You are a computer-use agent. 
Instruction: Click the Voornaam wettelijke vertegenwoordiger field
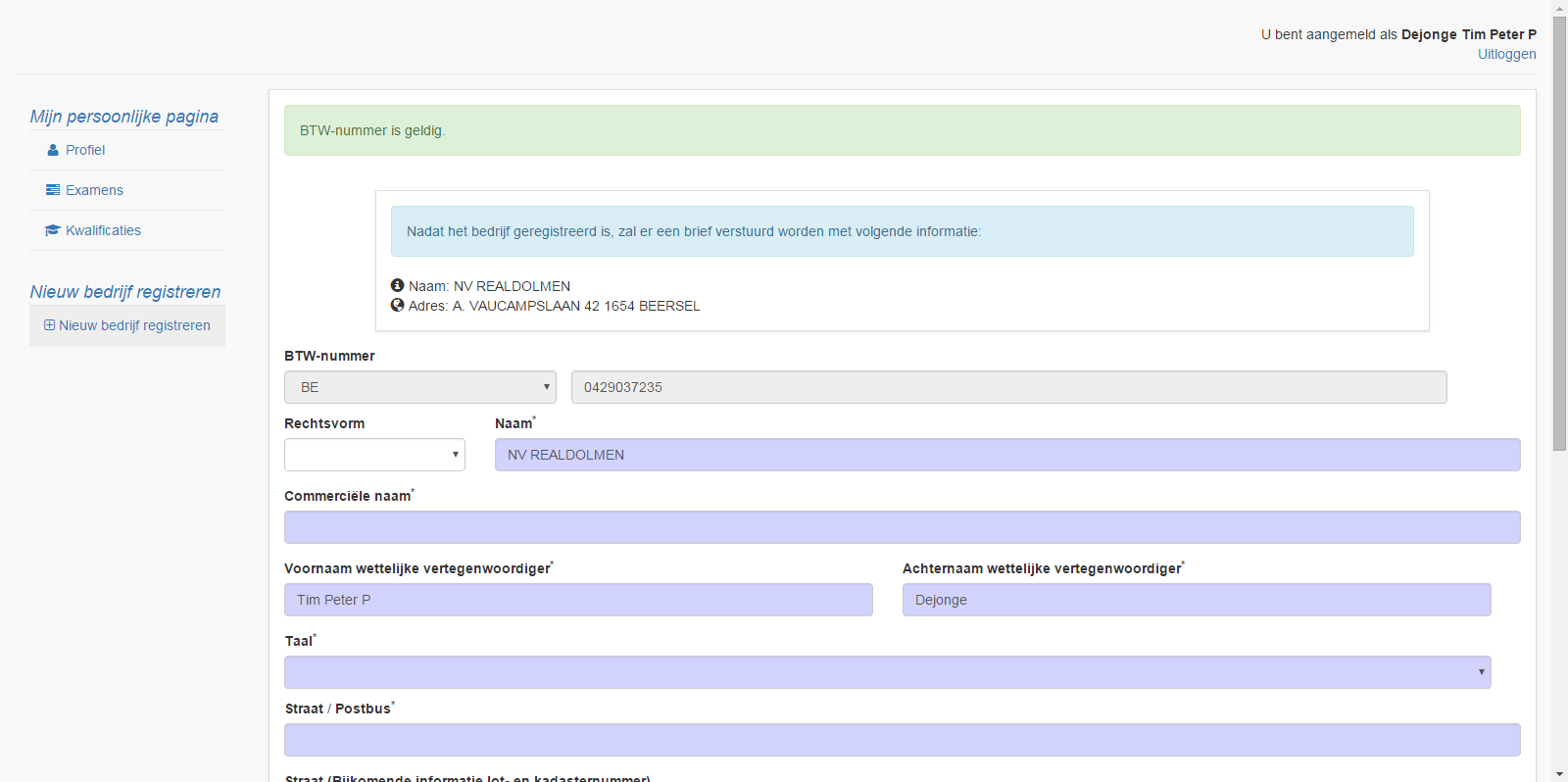click(578, 600)
